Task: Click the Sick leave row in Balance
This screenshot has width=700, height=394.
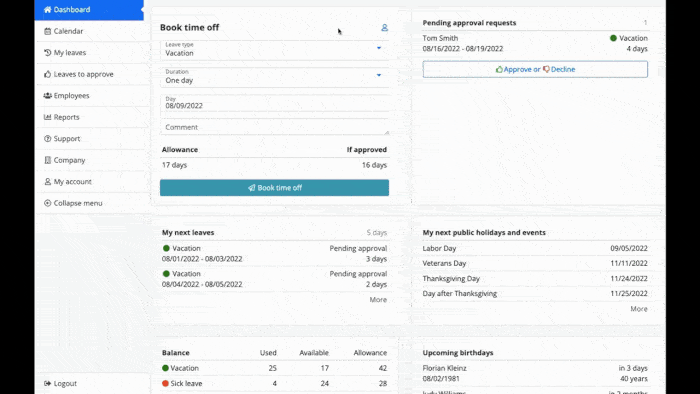Action: click(274, 383)
